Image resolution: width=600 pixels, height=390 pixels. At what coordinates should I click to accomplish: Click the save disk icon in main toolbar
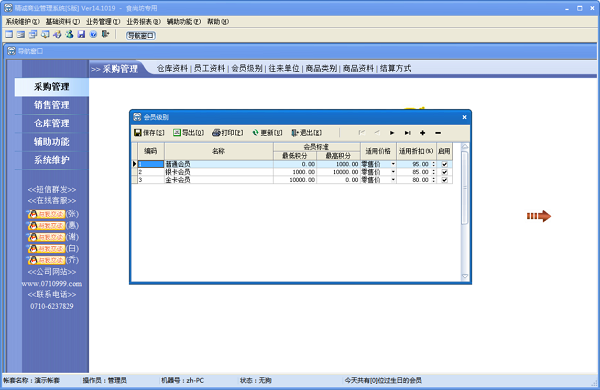(x=81, y=34)
